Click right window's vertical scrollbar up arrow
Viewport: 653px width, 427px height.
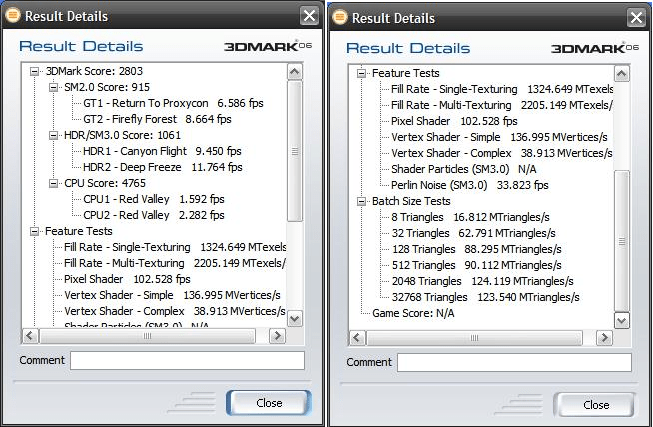[621, 72]
